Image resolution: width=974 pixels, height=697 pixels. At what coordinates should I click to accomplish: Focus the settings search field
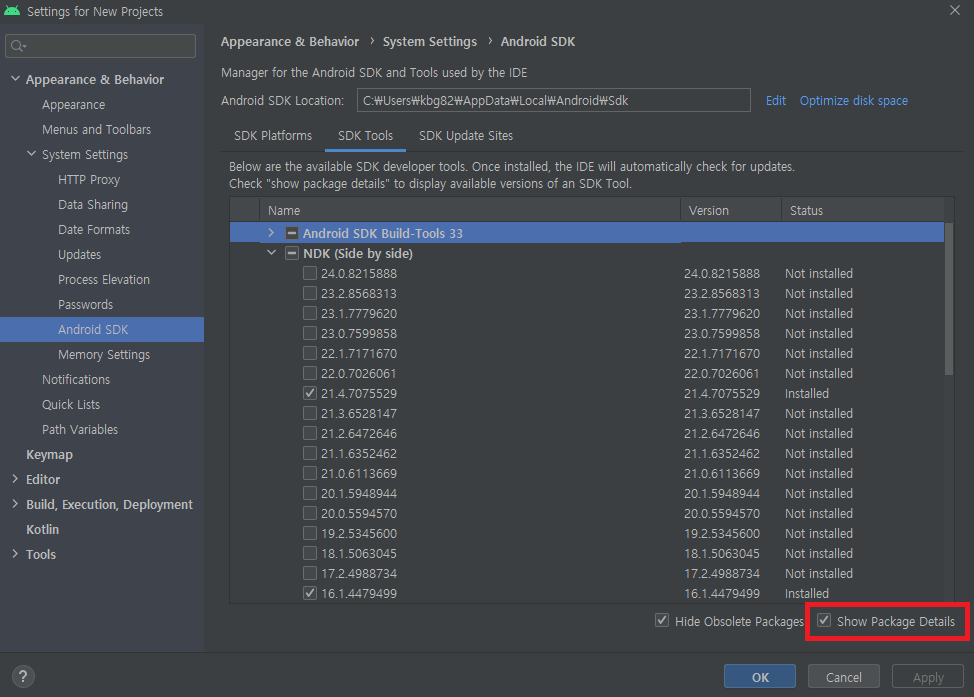[x=101, y=46]
